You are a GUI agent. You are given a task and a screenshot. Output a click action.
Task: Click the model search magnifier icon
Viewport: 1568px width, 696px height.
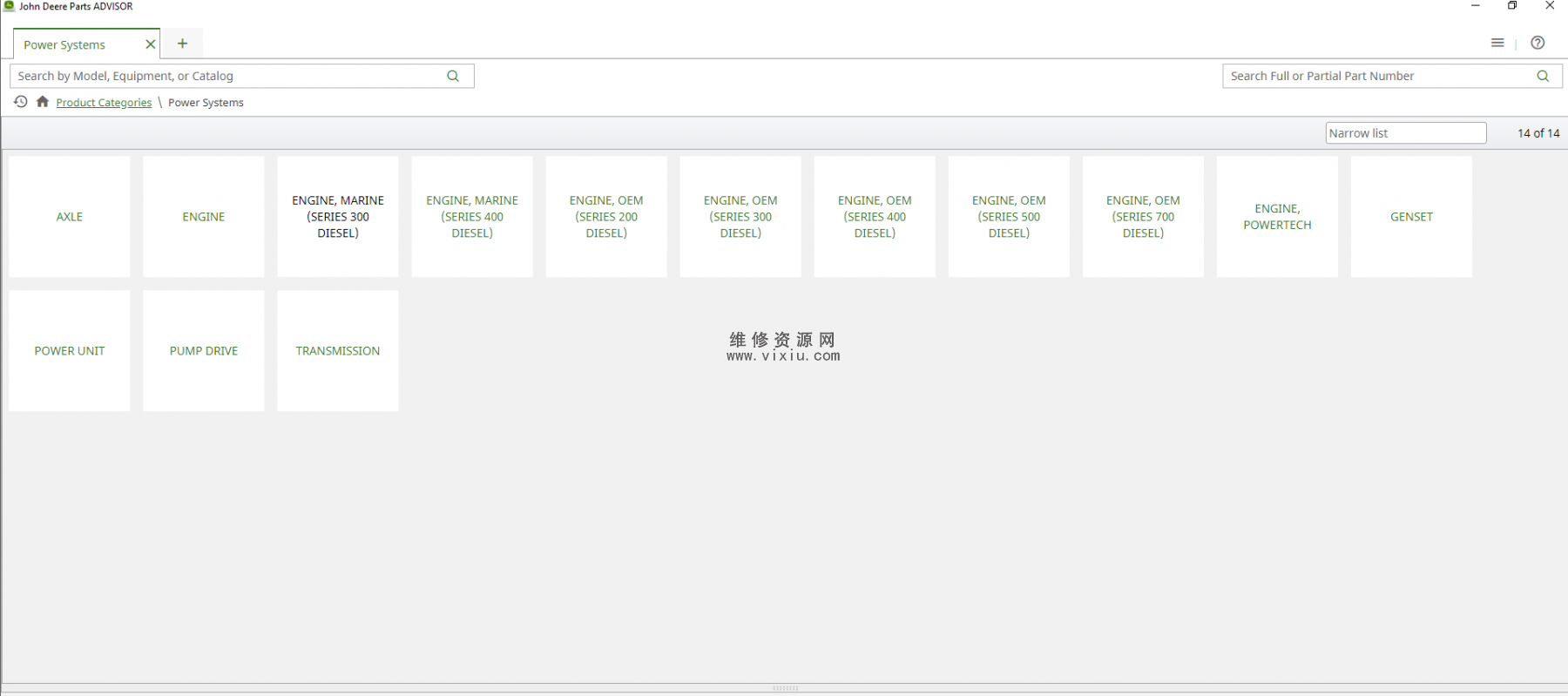point(452,76)
